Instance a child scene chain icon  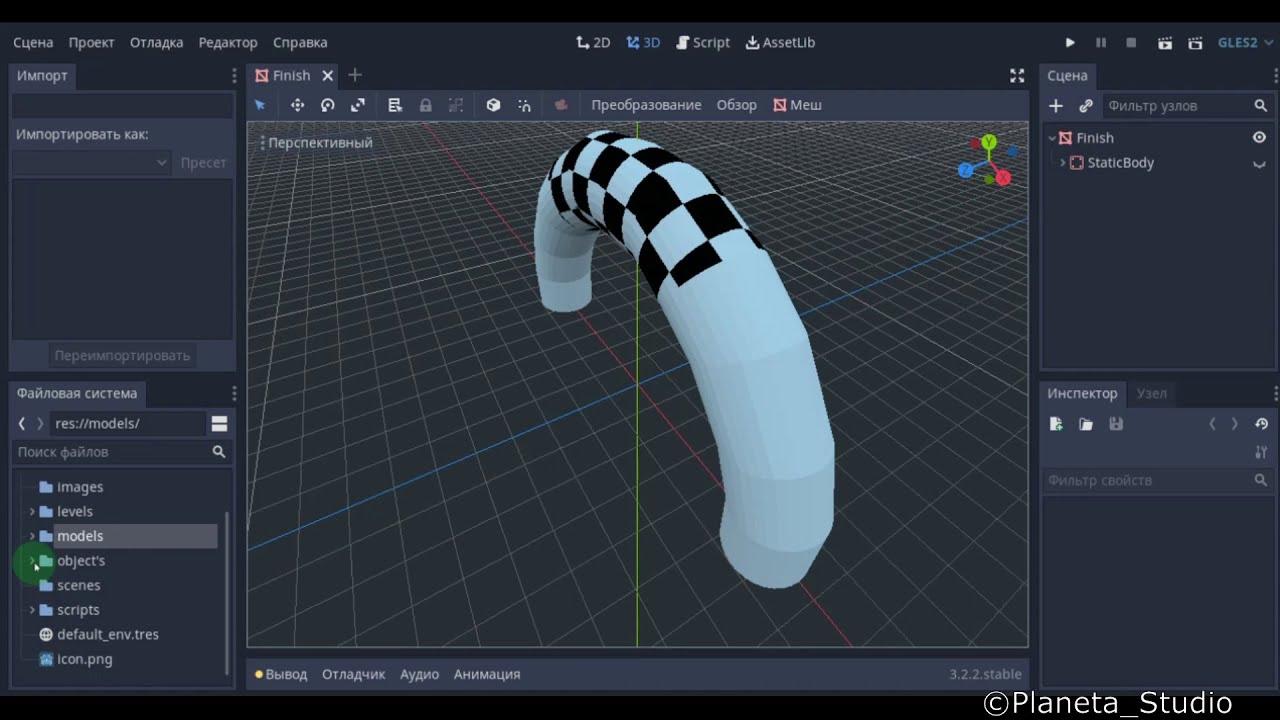coord(1086,106)
